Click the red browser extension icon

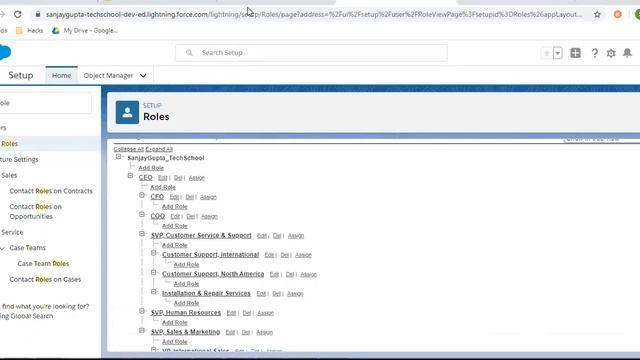pos(618,14)
